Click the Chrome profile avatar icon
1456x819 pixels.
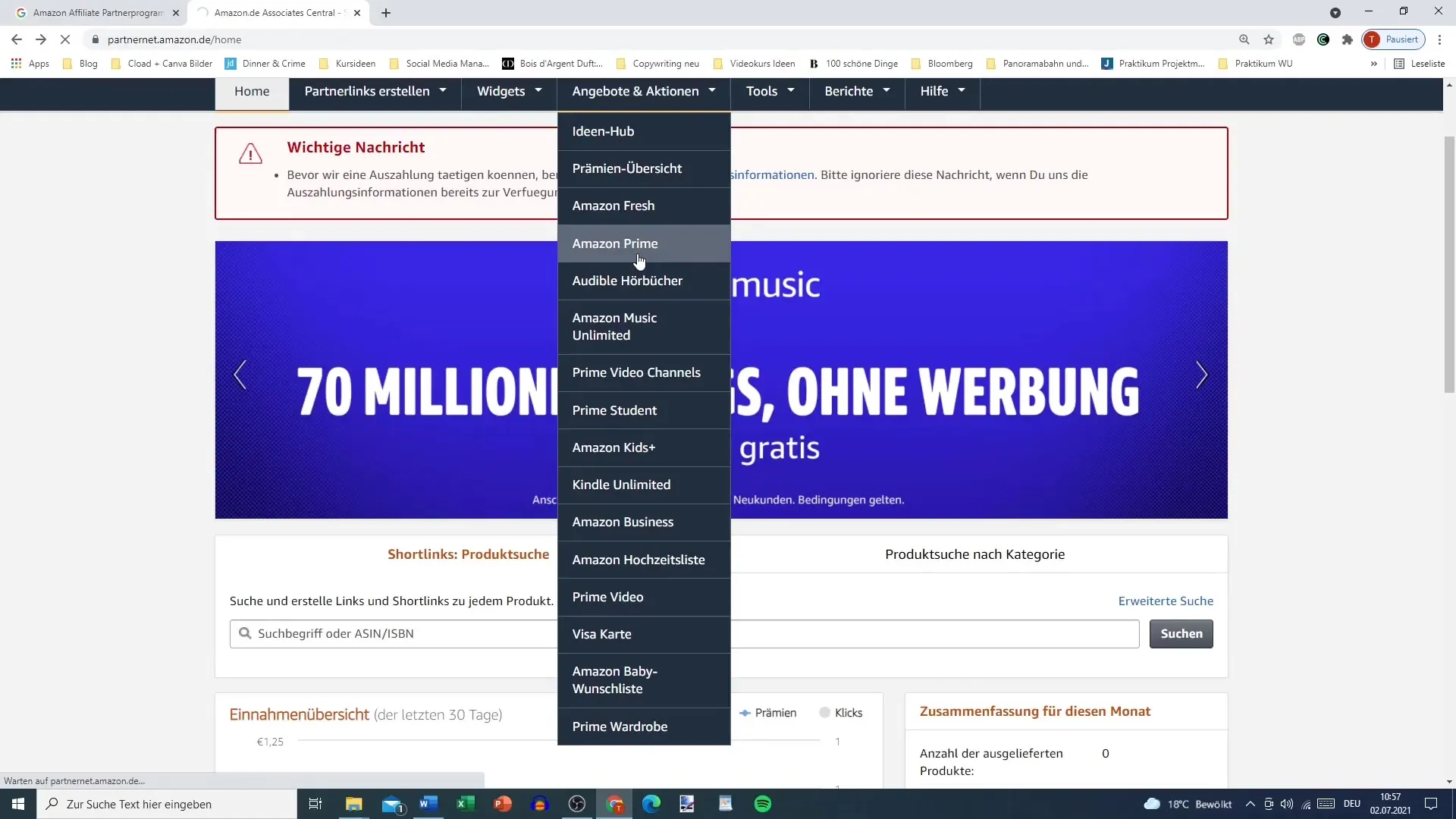1378,39
